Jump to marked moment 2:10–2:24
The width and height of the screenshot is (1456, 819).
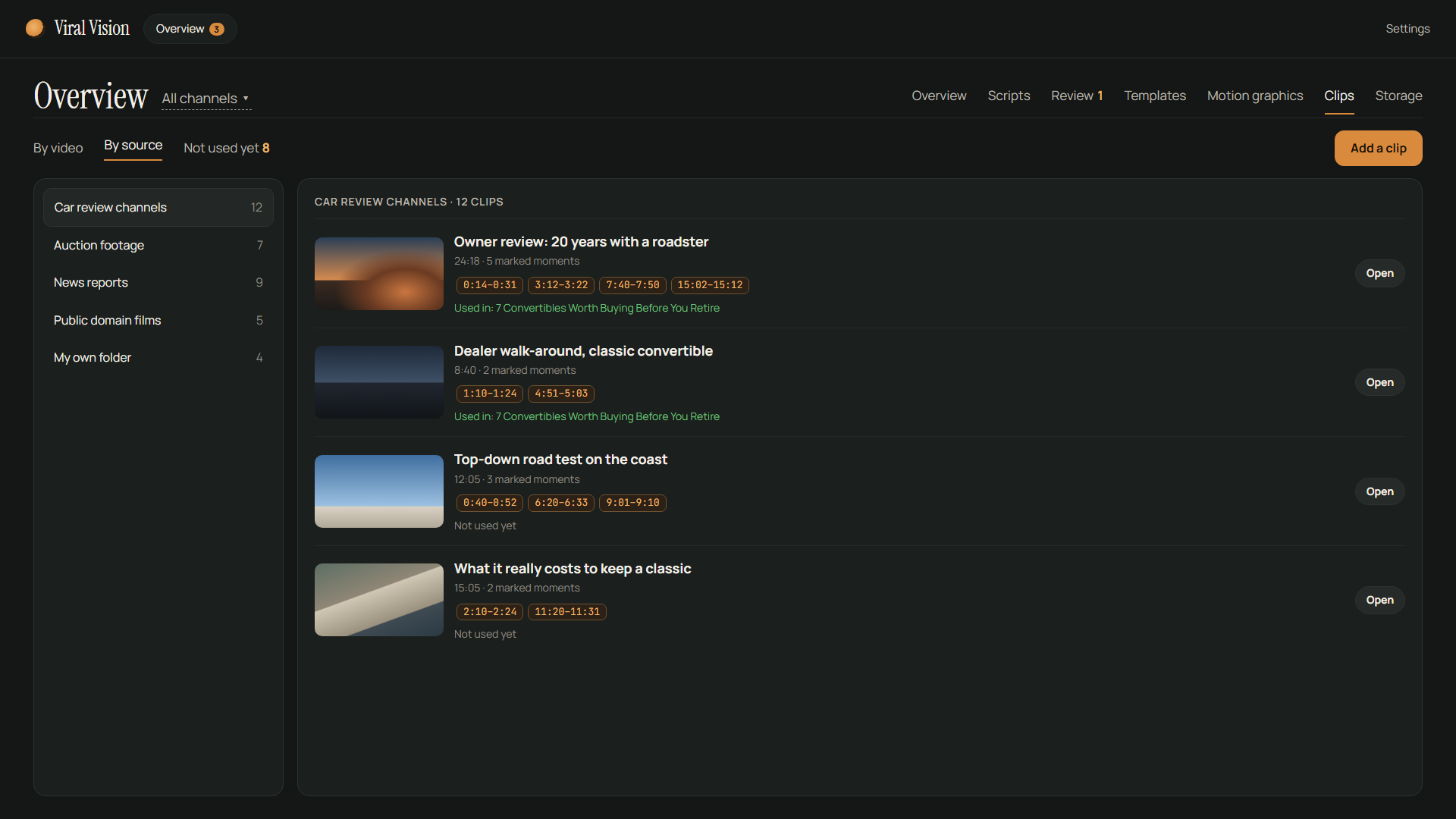click(x=489, y=612)
